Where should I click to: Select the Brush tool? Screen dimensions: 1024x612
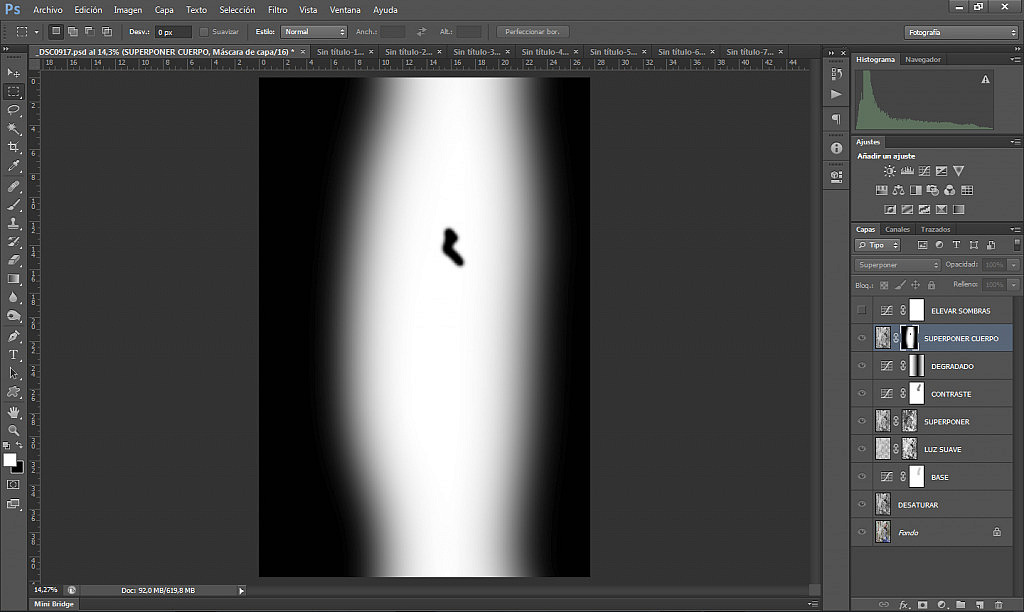pyautogui.click(x=14, y=205)
